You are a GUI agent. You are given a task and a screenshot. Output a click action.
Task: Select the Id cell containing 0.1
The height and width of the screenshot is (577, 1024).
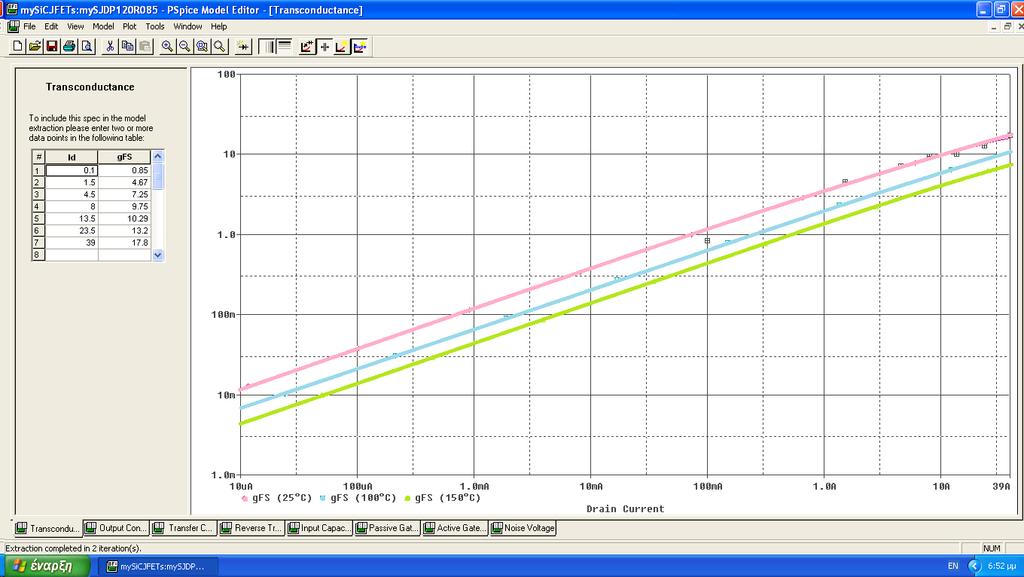tap(71, 170)
